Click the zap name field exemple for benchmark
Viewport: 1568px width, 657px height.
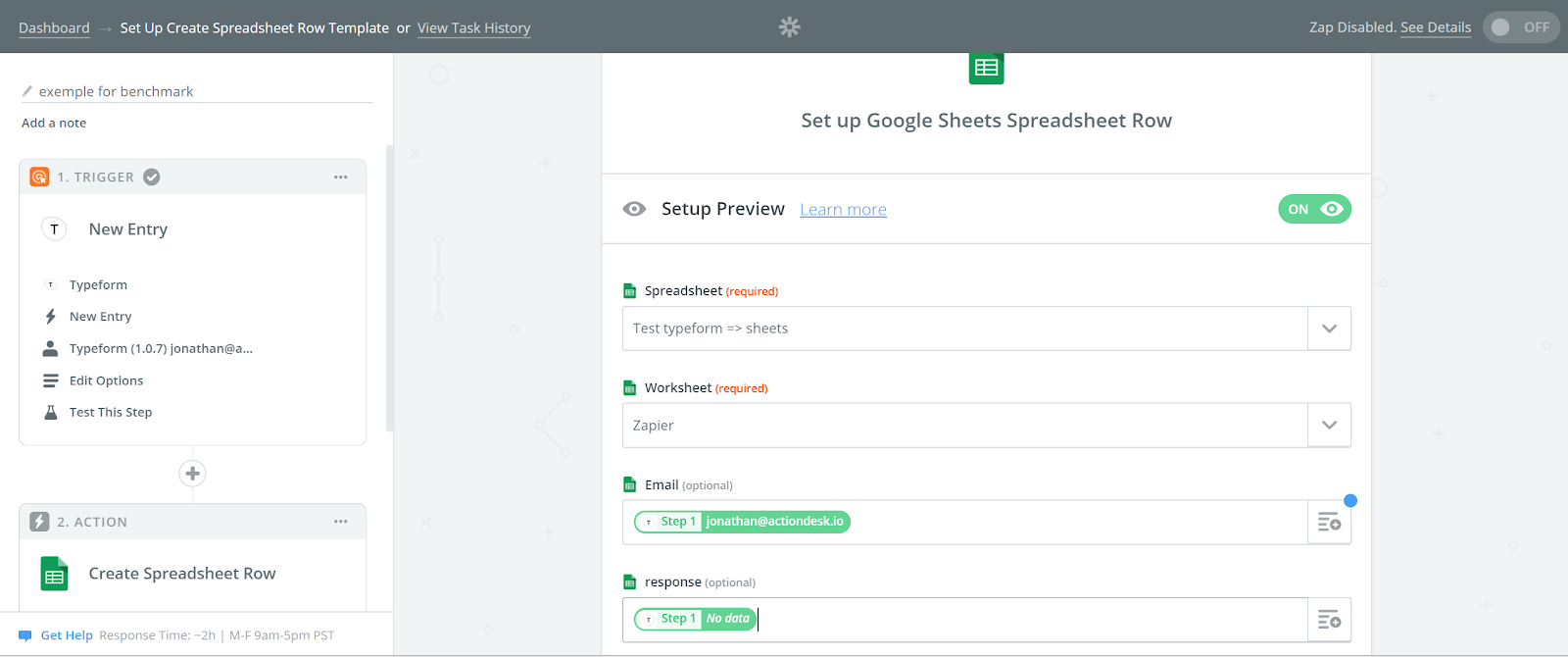tap(197, 91)
